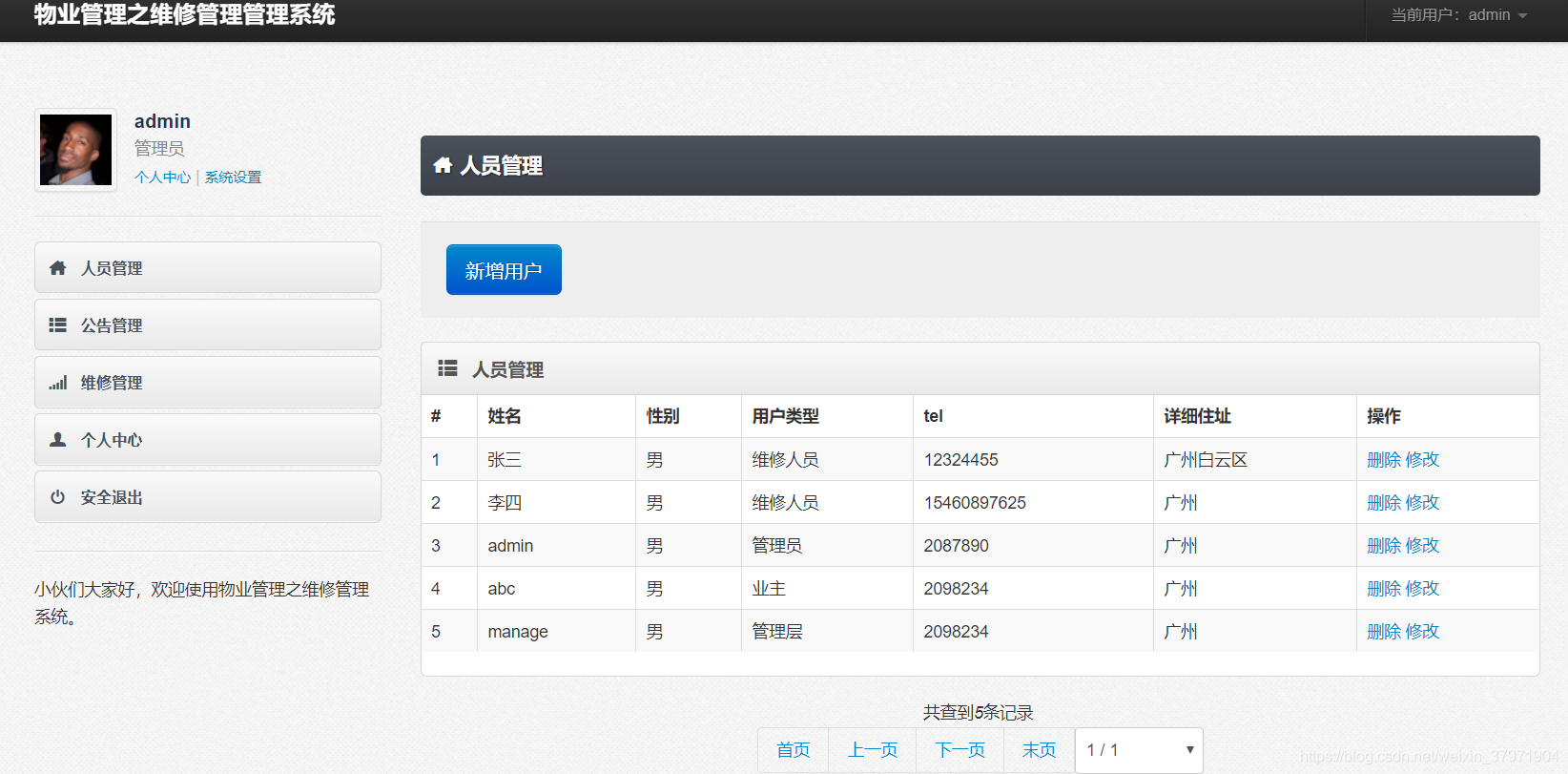The width and height of the screenshot is (1568, 774).
Task: Click the 物业管理之维修管理管理系统 site title
Action: 184,14
